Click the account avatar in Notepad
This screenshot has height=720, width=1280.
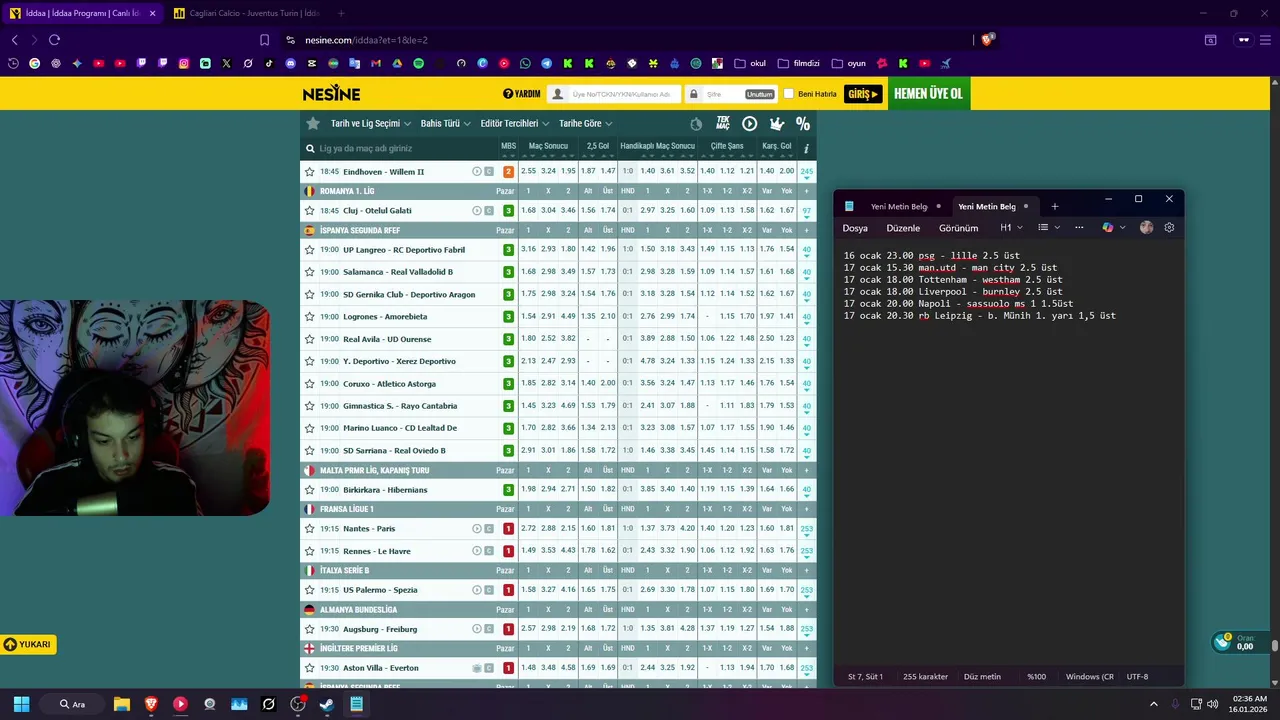click(x=1146, y=228)
